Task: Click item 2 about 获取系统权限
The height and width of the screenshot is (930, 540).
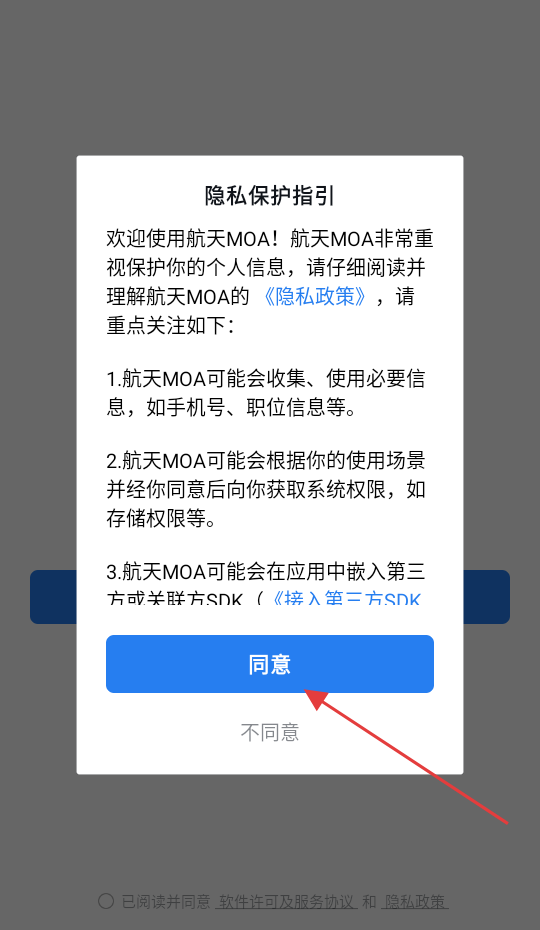Action: click(x=266, y=489)
